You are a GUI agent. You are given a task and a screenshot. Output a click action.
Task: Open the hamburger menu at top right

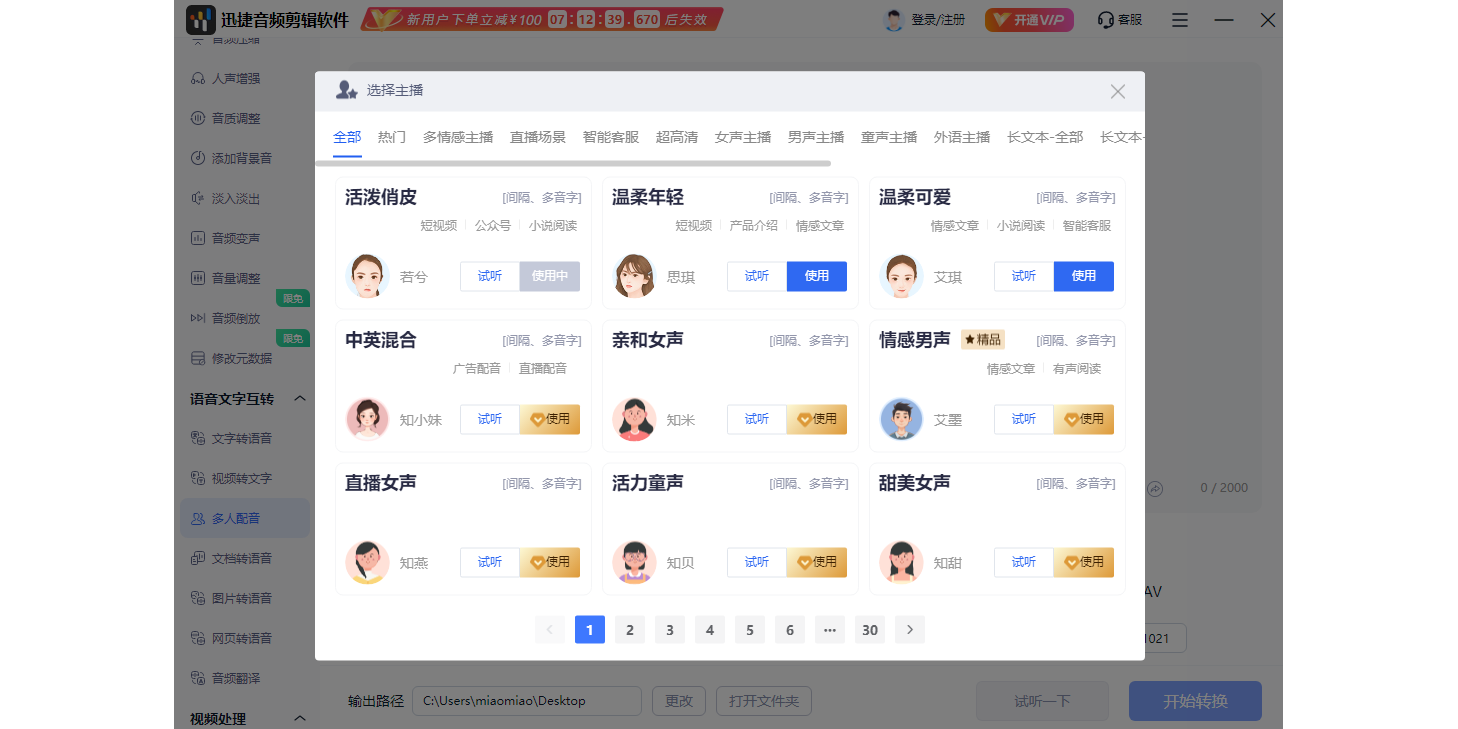coord(1179,19)
